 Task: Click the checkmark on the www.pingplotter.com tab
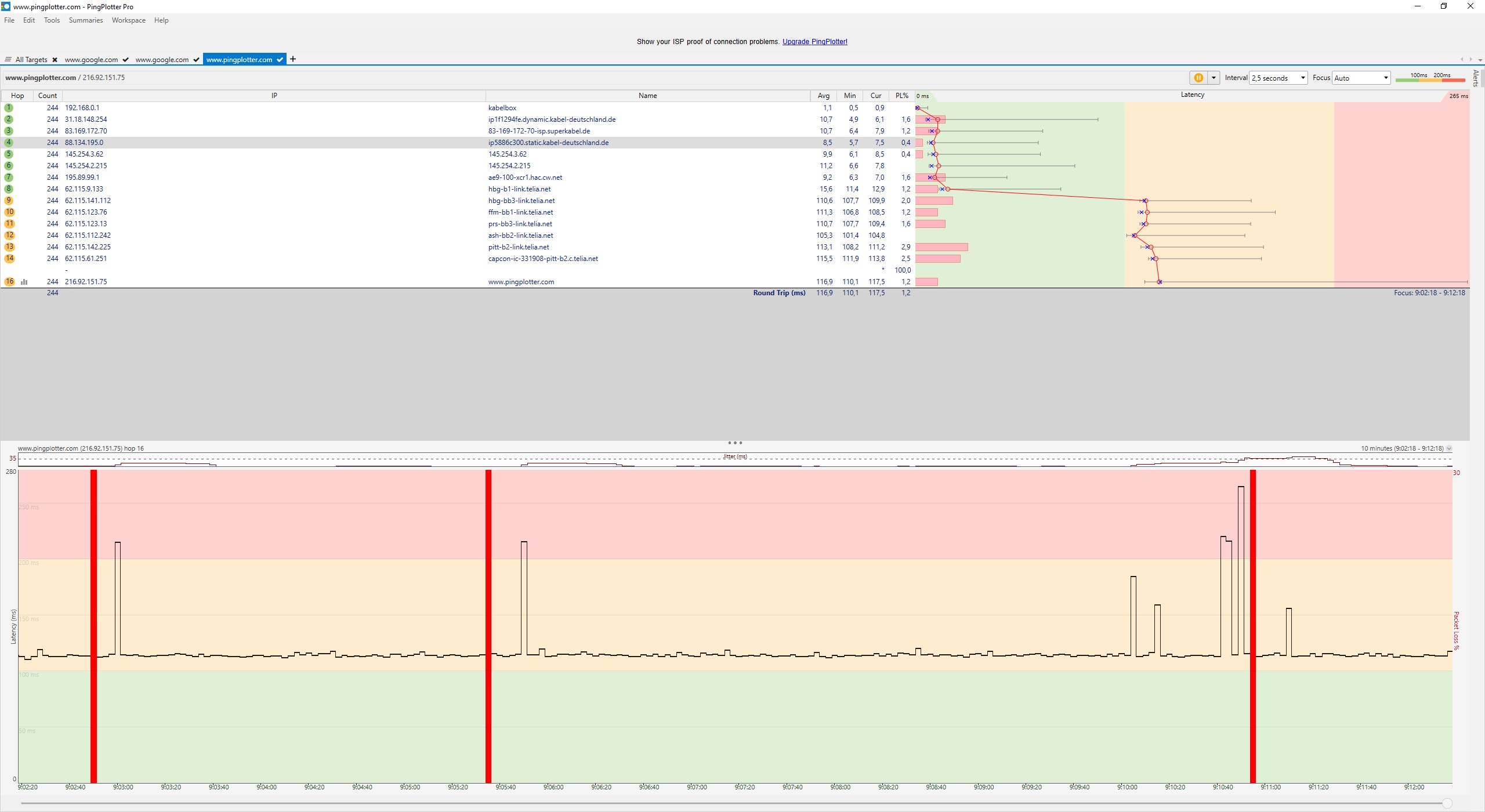click(x=280, y=60)
